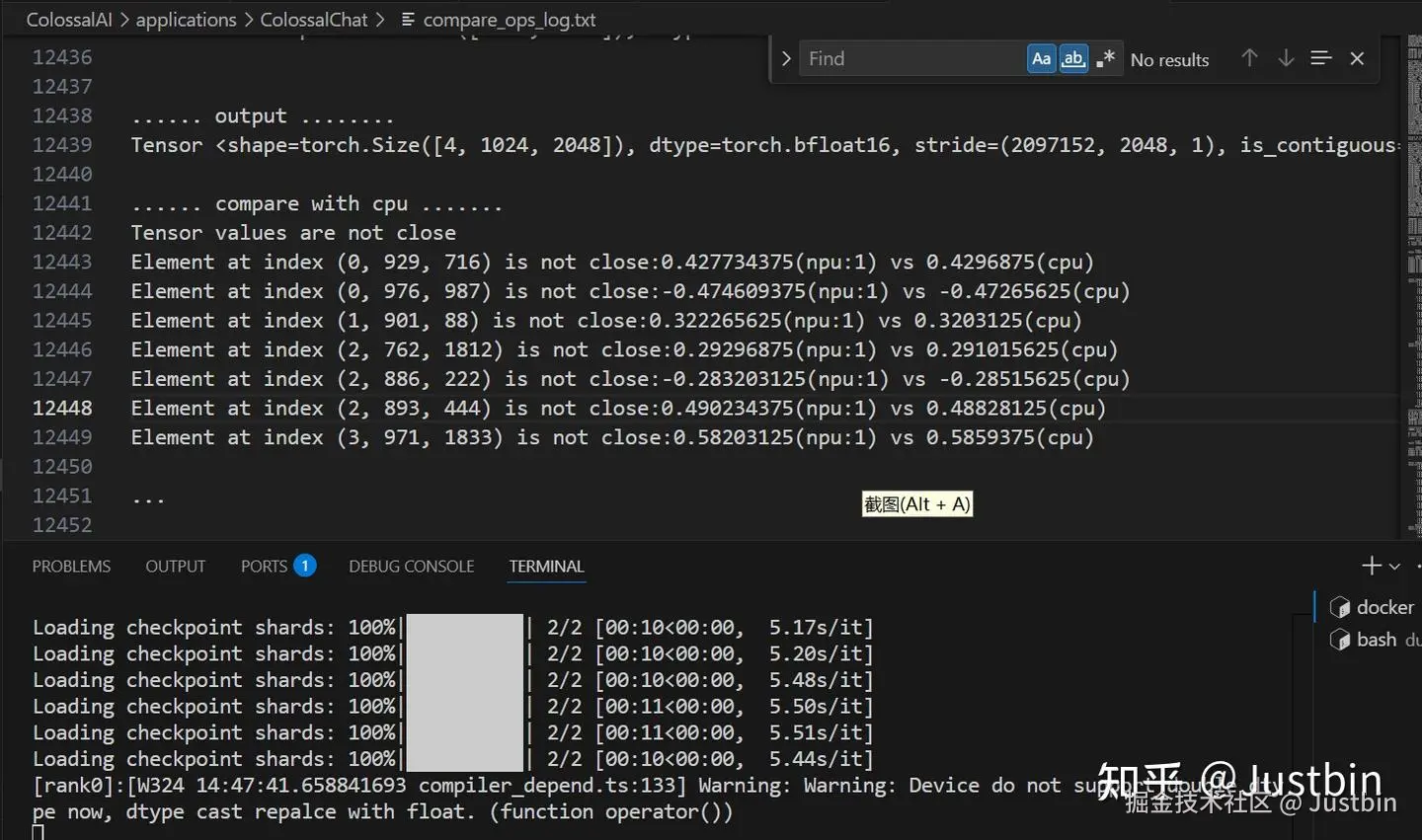Click the applications breadcrumb
This screenshot has width=1422, height=840.
click(186, 20)
